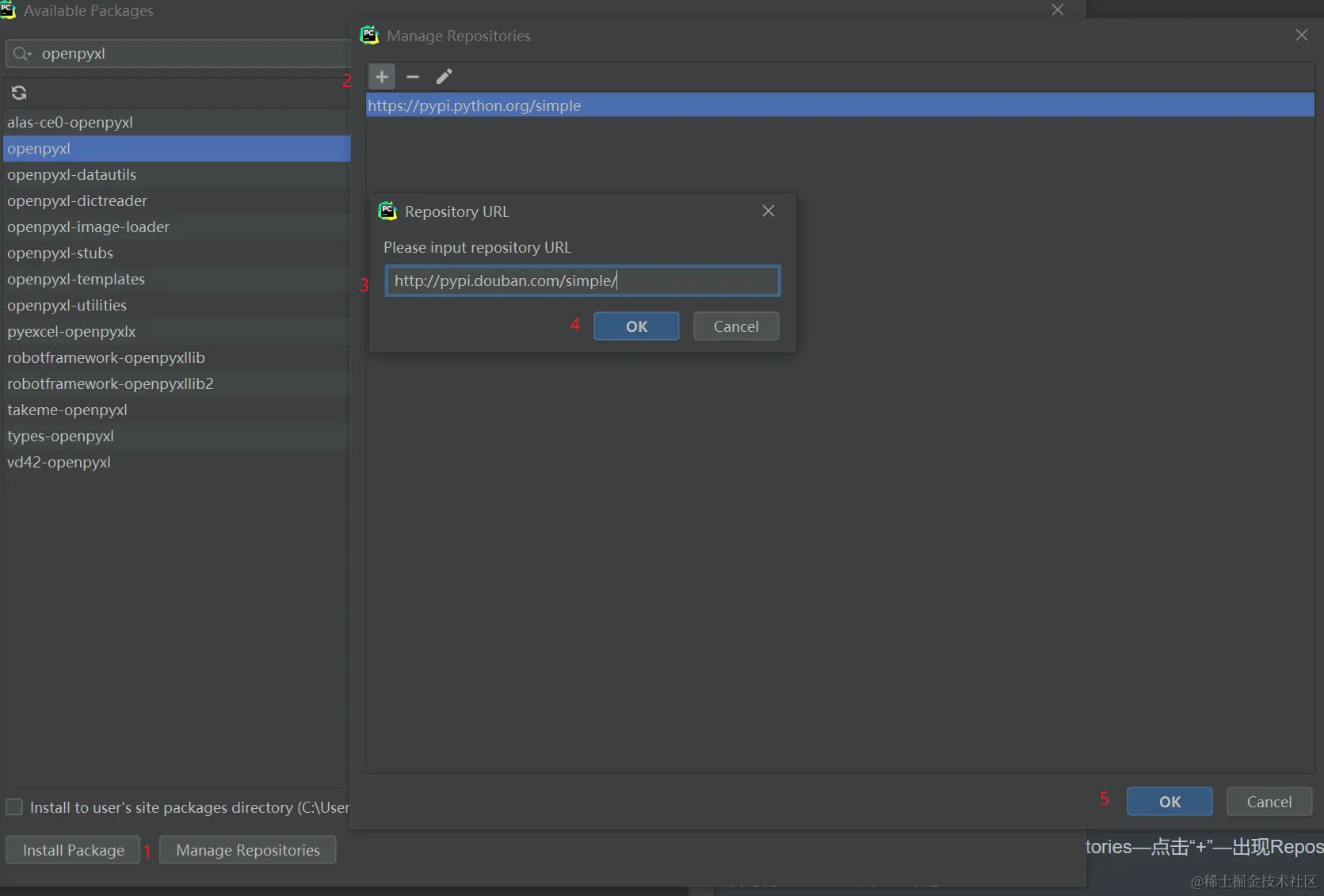
Task: Select takeme-openpyxl package
Action: (177, 410)
